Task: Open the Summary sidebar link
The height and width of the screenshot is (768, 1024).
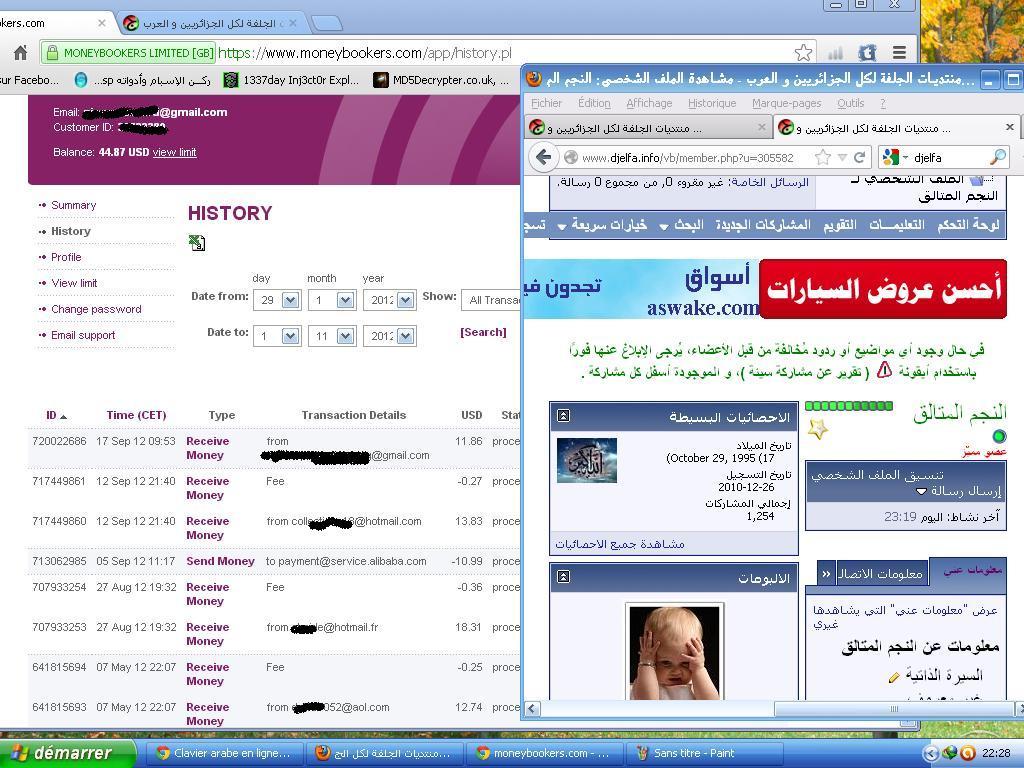Action: pos(74,205)
